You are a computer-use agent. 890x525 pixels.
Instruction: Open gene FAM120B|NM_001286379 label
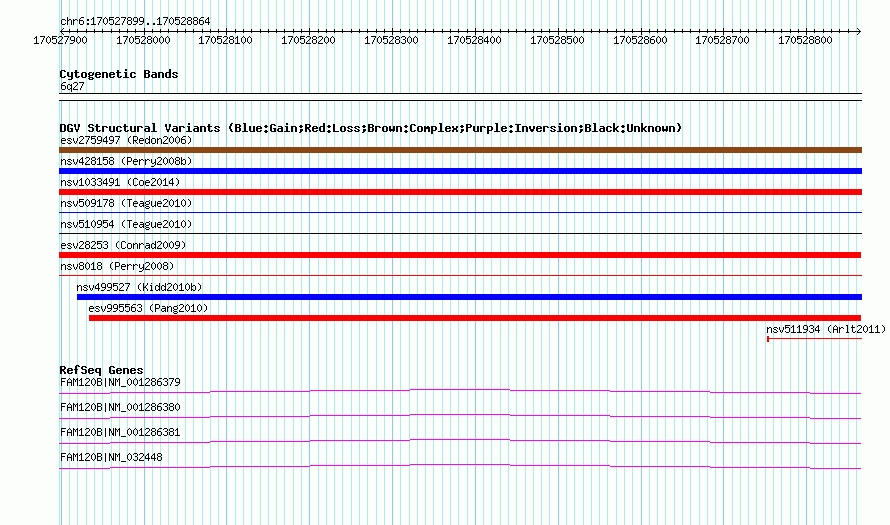tap(120, 383)
